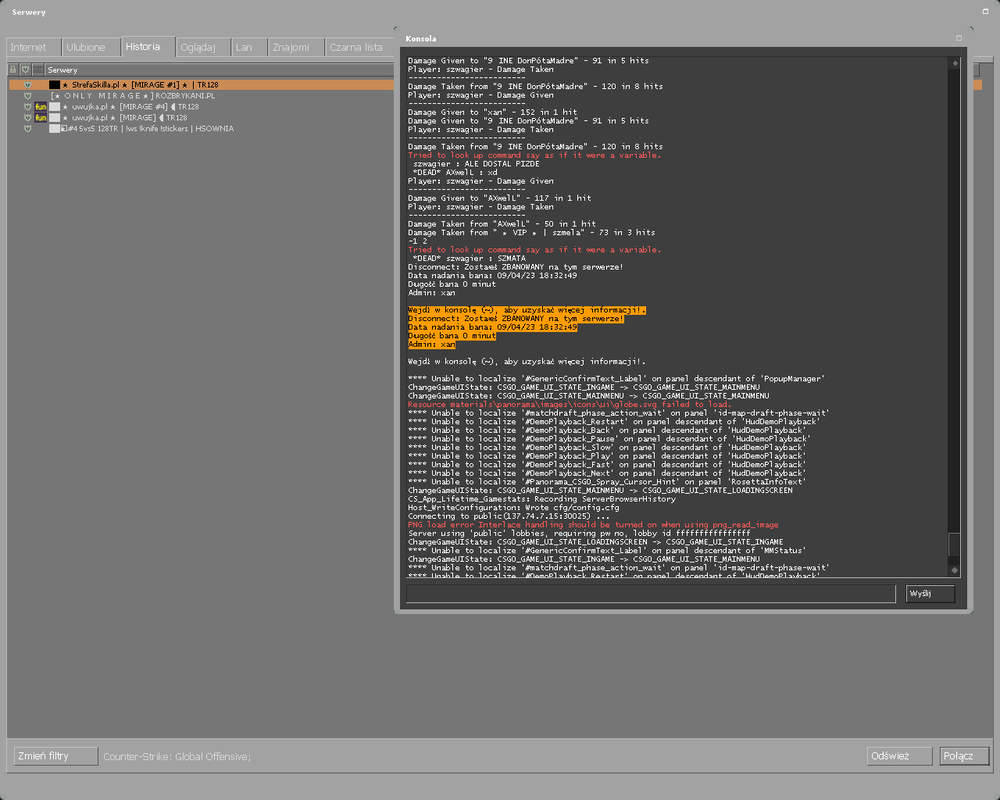Focus the console command input field

651,593
